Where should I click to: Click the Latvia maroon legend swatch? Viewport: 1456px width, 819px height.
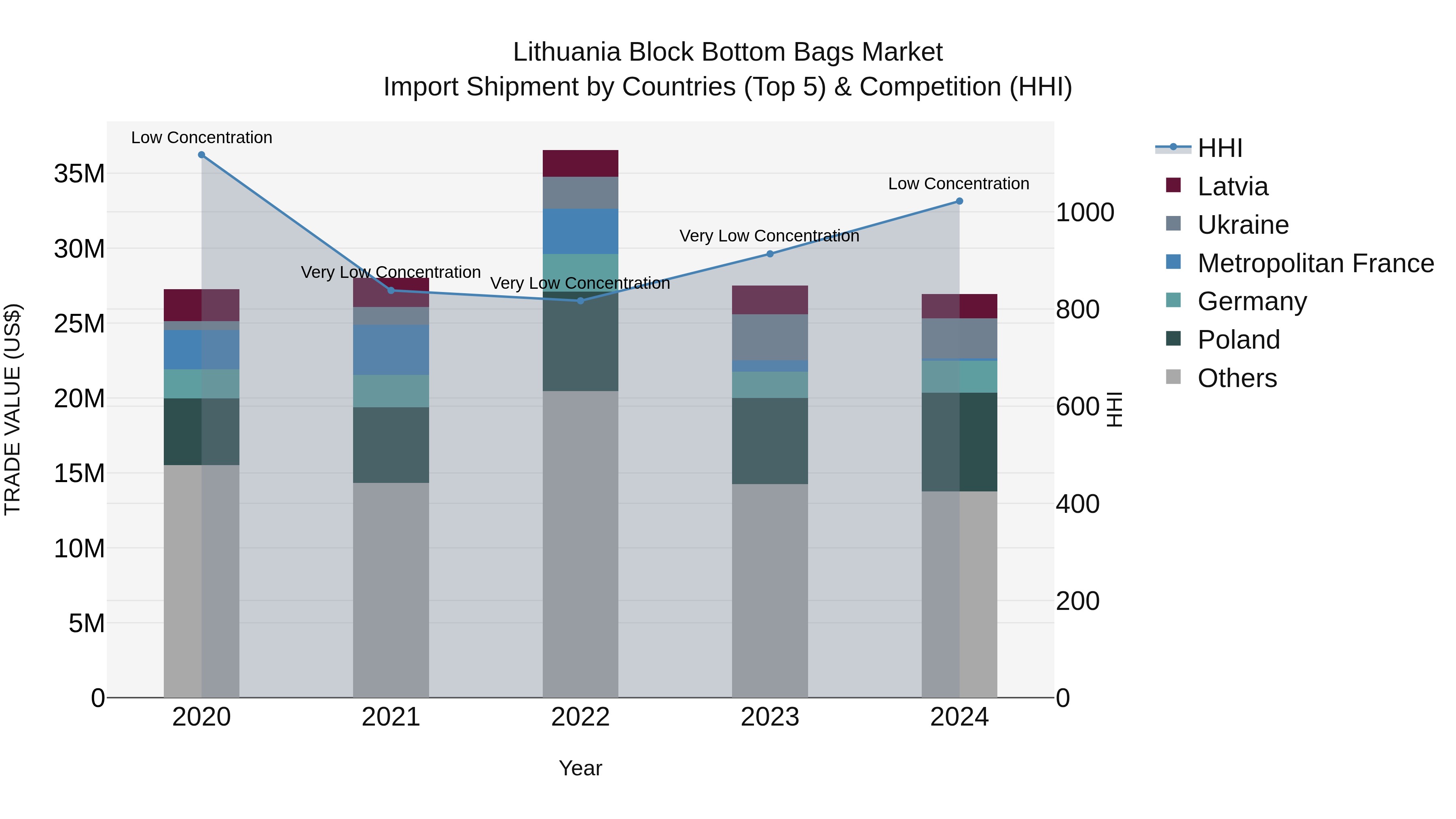(1173, 185)
